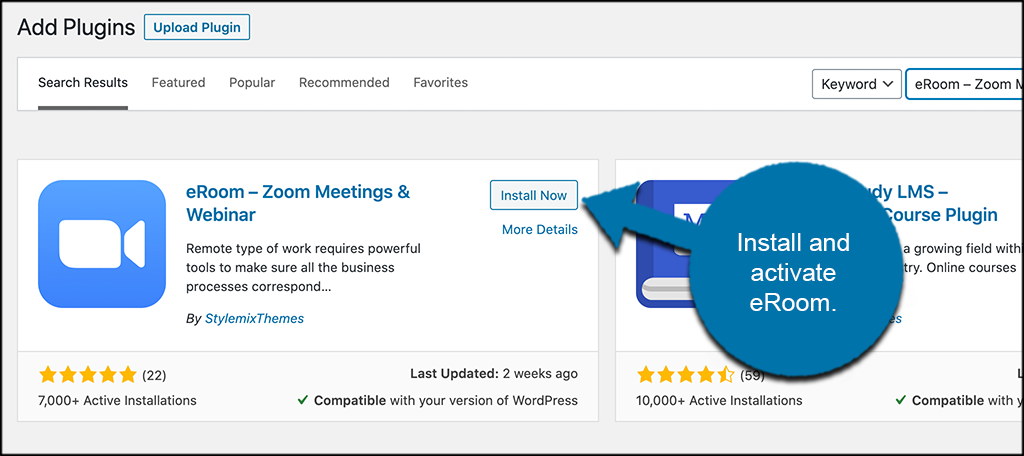
Task: Click the LMS plugin star rating
Action: click(686, 375)
